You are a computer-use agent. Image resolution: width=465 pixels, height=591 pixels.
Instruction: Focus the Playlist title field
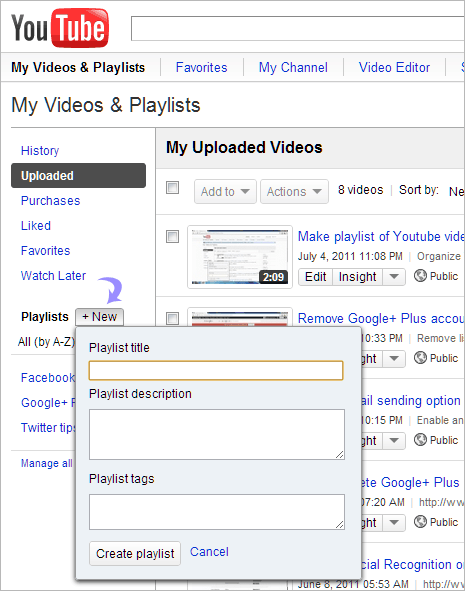coord(216,371)
